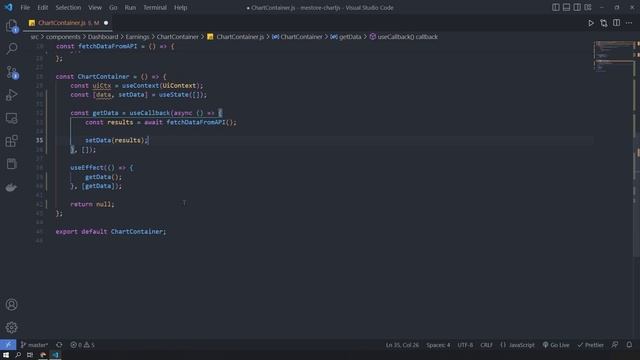Click 'return null;' line in code
This screenshot has height=360, width=640.
point(92,204)
